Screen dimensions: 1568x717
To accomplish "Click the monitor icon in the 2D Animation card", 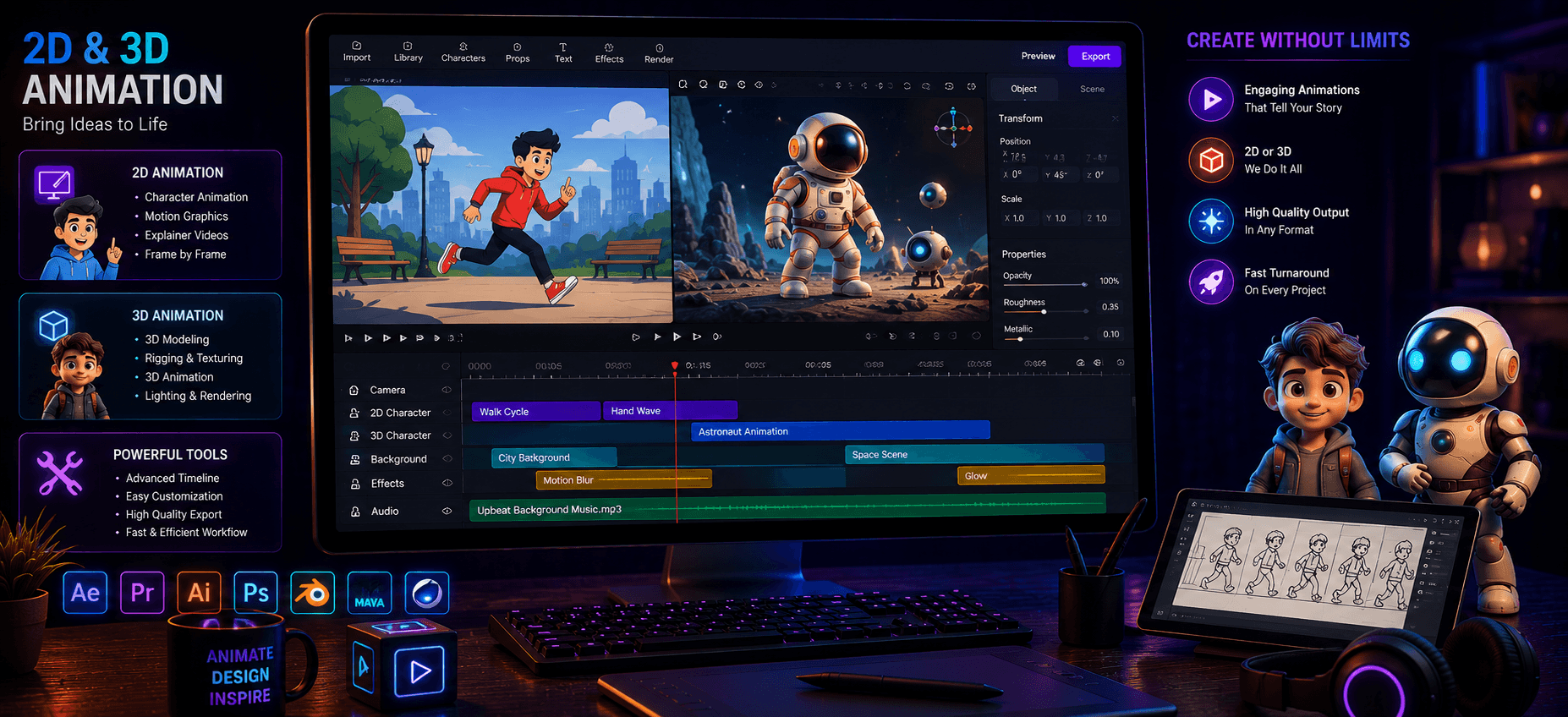I will pyautogui.click(x=53, y=184).
